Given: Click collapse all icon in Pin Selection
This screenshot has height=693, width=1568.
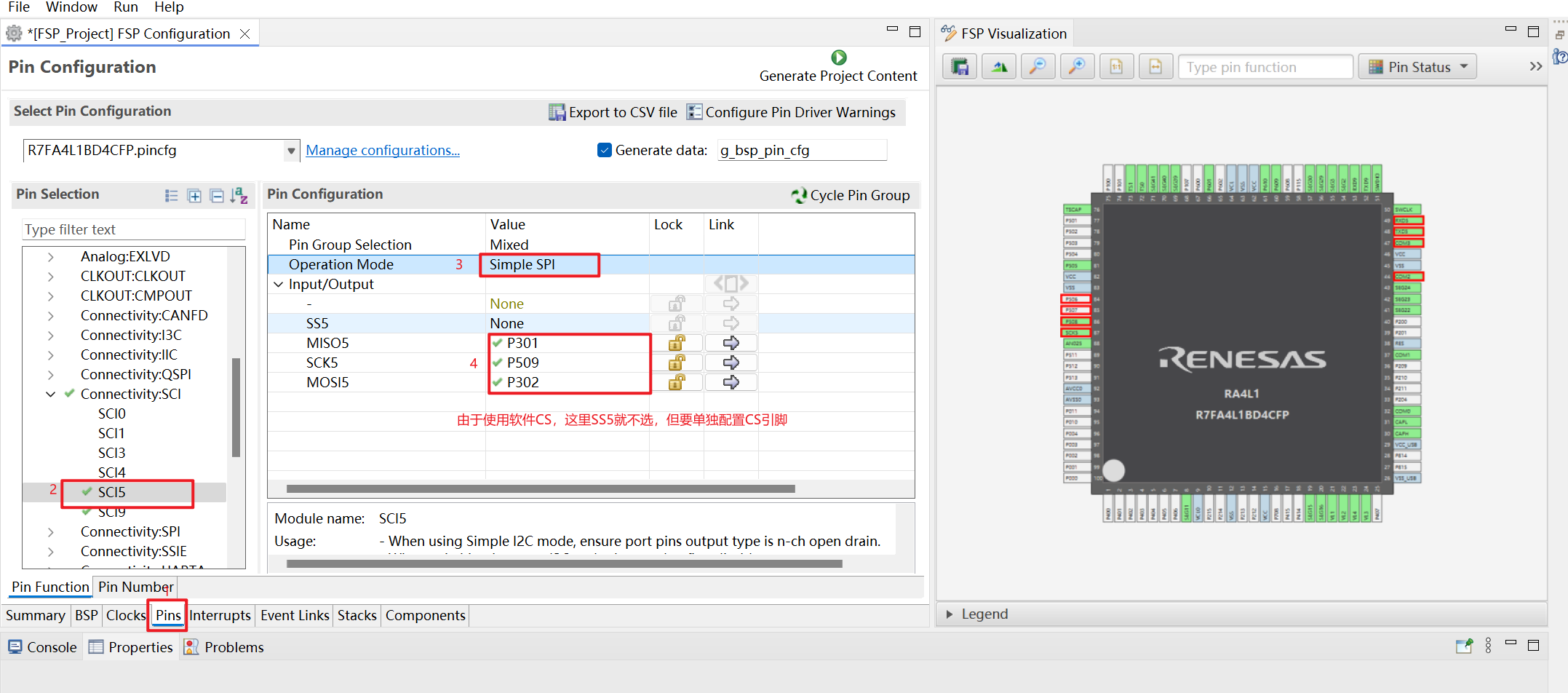Looking at the screenshot, I should tap(217, 195).
